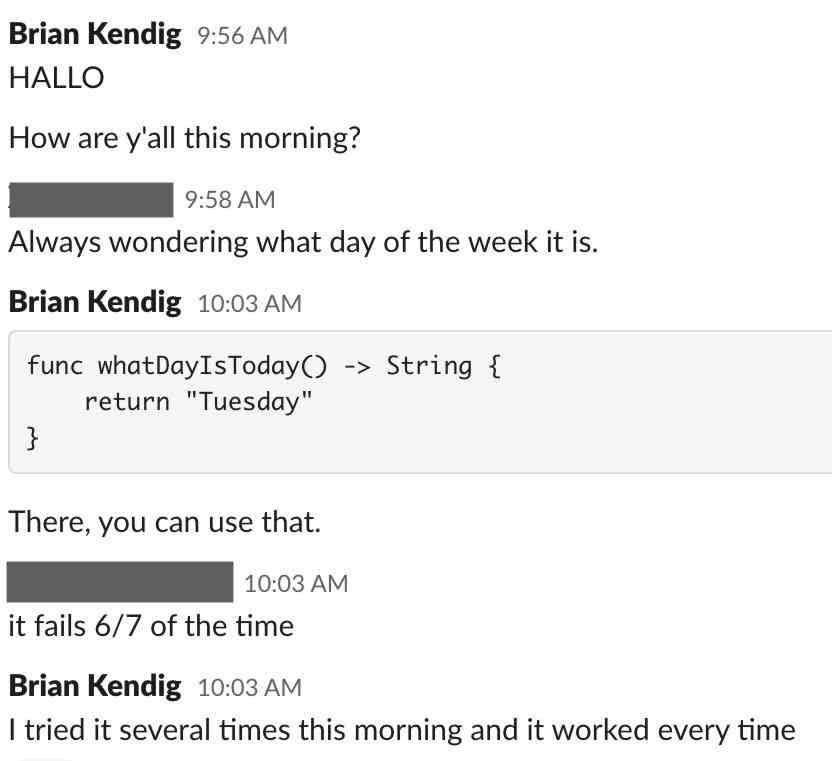Open Brian Kendig's profile from the HALLO message
This screenshot has height=761, width=832.
(95, 34)
